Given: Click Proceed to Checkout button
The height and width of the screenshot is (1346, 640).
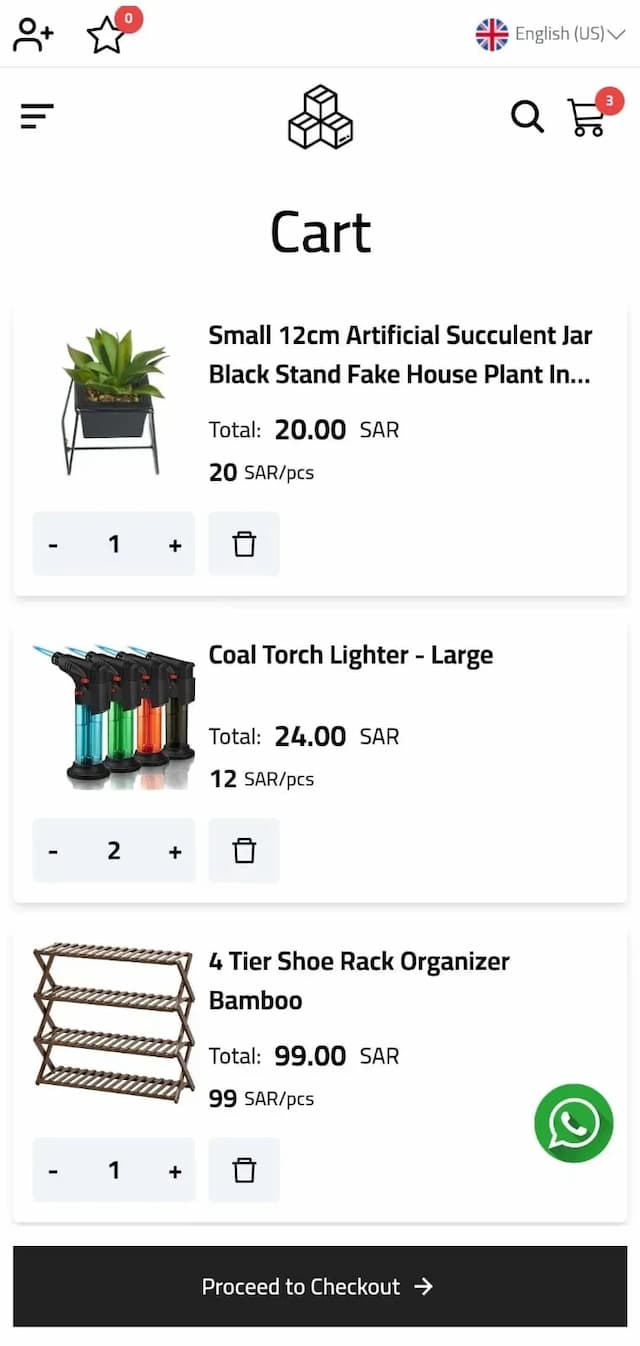Looking at the screenshot, I should [320, 1286].
